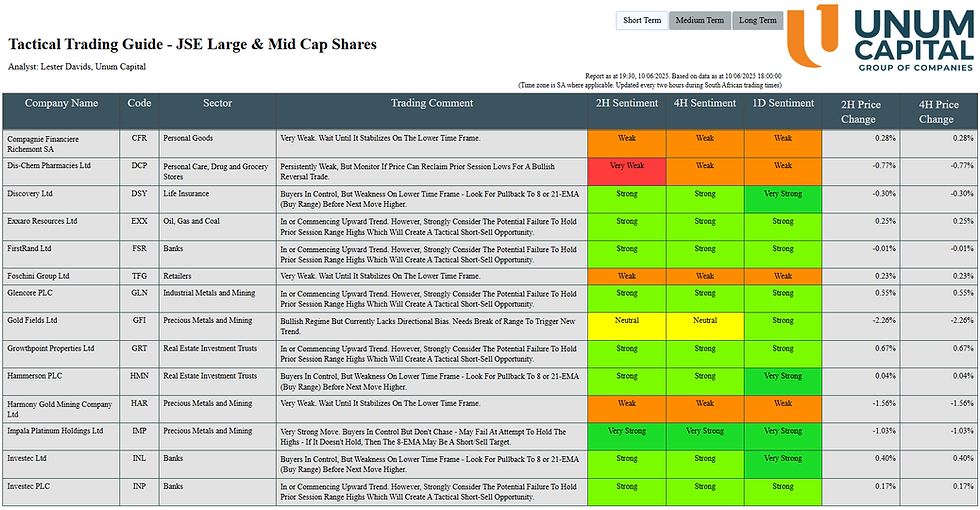Click the Gold Fields trading comment text

428,326
